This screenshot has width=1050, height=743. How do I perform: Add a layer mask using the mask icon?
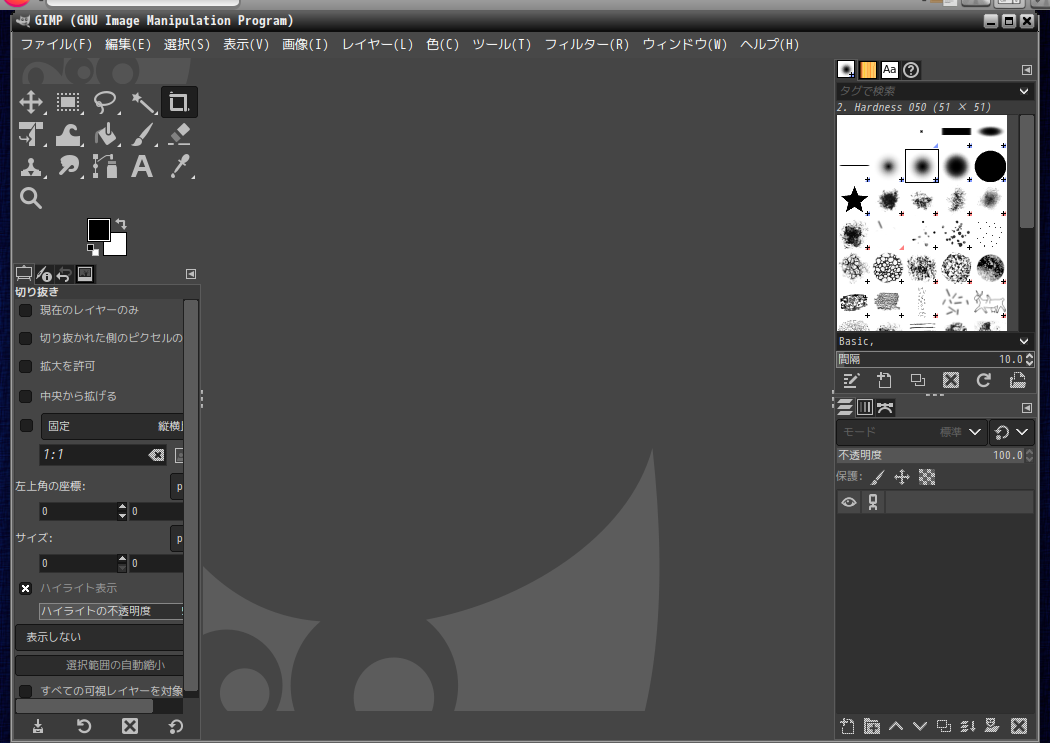point(992,726)
